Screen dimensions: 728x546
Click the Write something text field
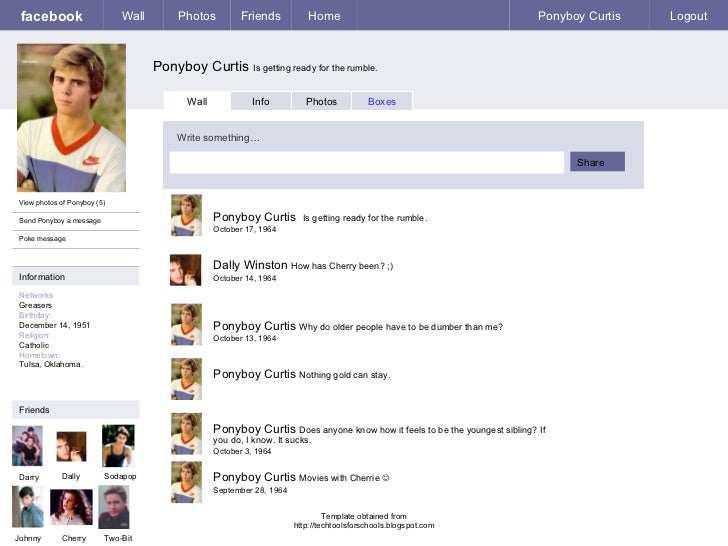tap(367, 162)
